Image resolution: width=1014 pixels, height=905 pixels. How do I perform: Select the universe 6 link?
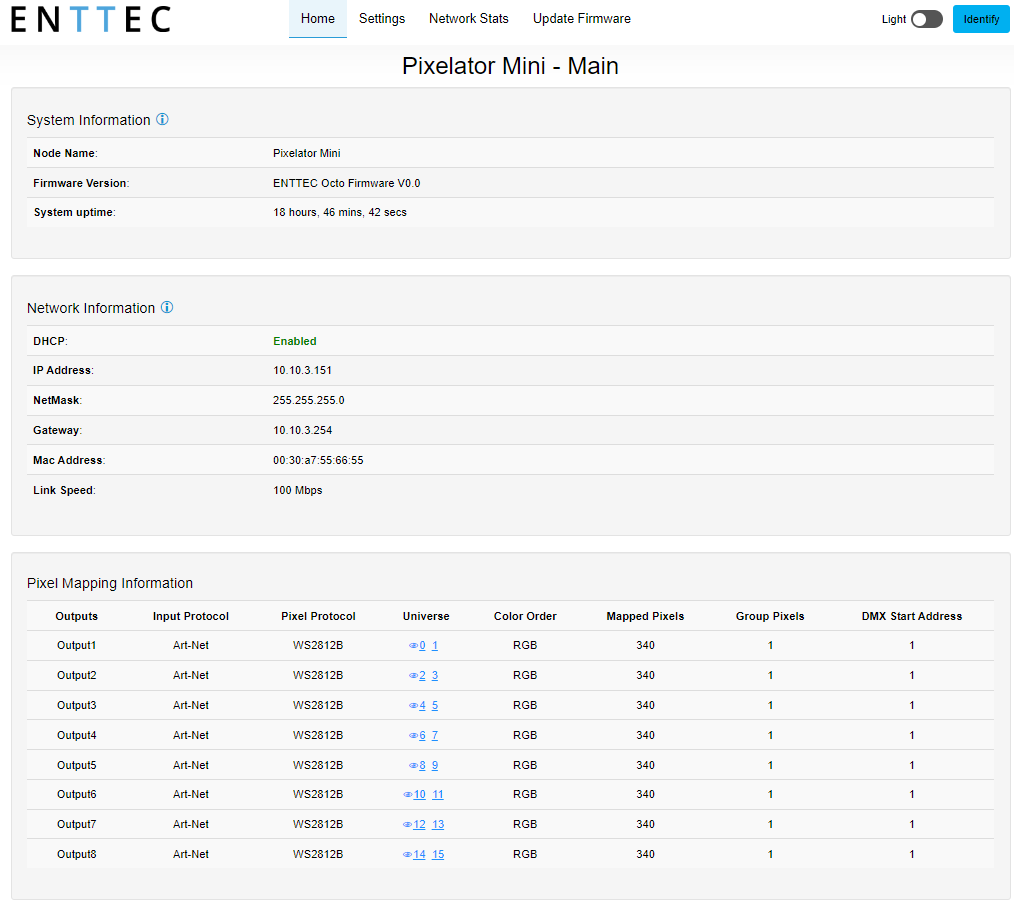422,736
